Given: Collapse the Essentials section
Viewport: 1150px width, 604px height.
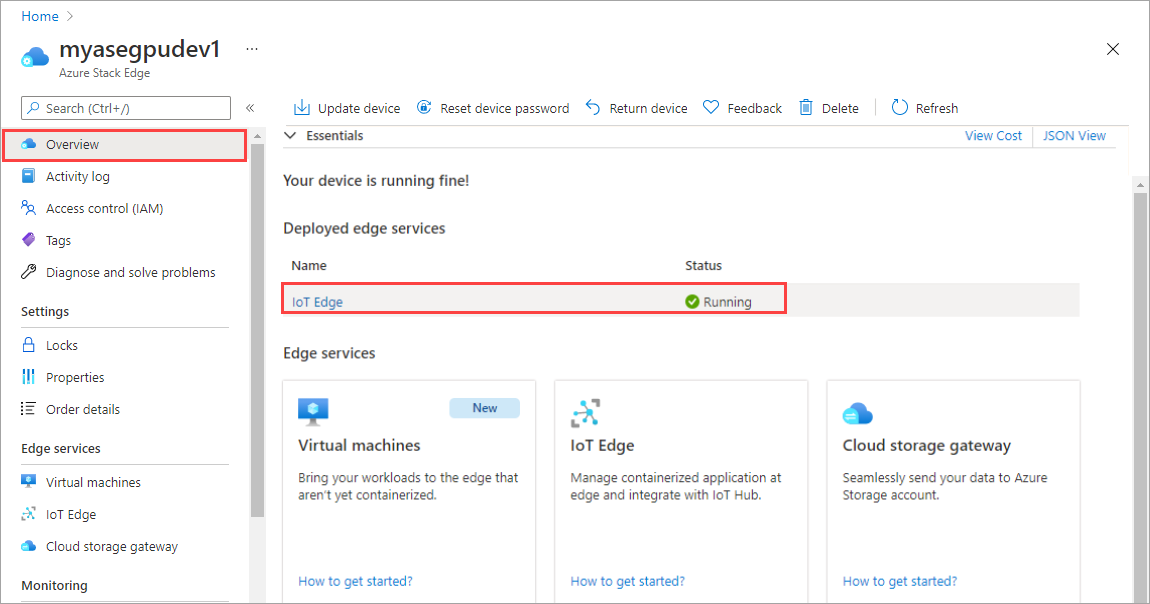Looking at the screenshot, I should pyautogui.click(x=289, y=135).
